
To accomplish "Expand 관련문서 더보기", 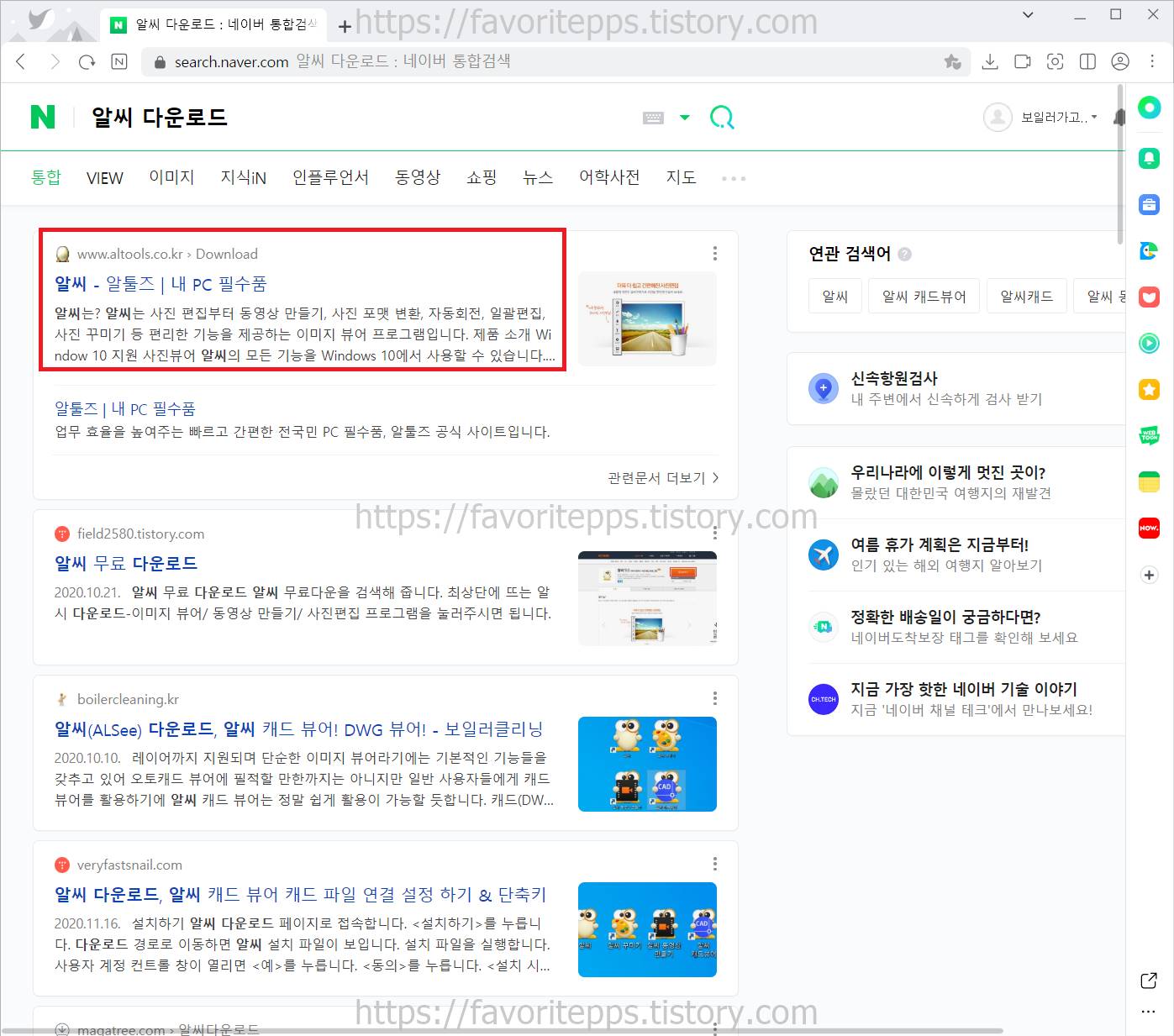I will pyautogui.click(x=663, y=477).
